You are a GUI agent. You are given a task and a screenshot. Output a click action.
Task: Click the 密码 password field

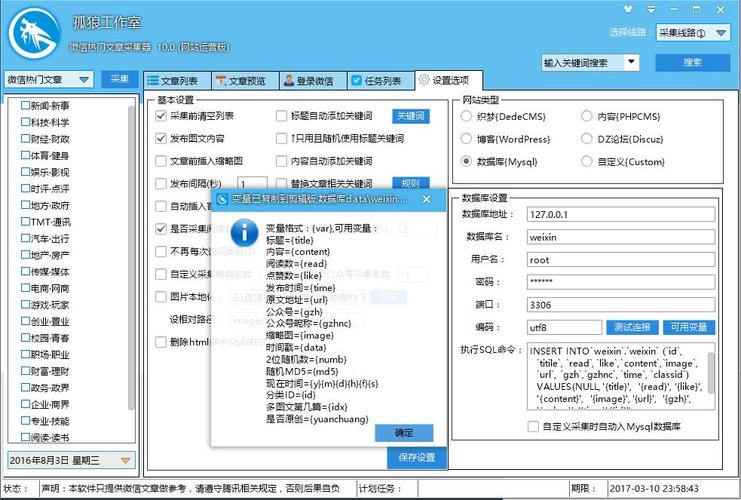[621, 282]
